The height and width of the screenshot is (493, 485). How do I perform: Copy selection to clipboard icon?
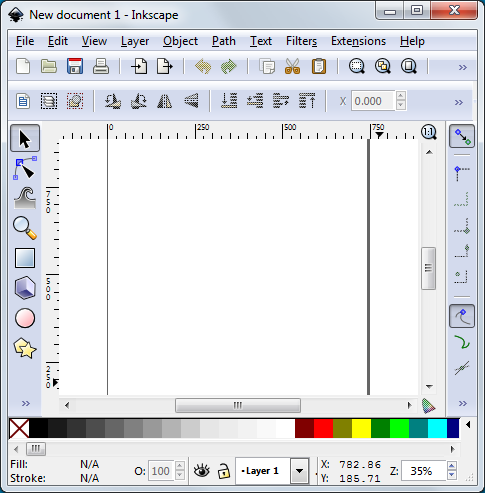tap(267, 66)
